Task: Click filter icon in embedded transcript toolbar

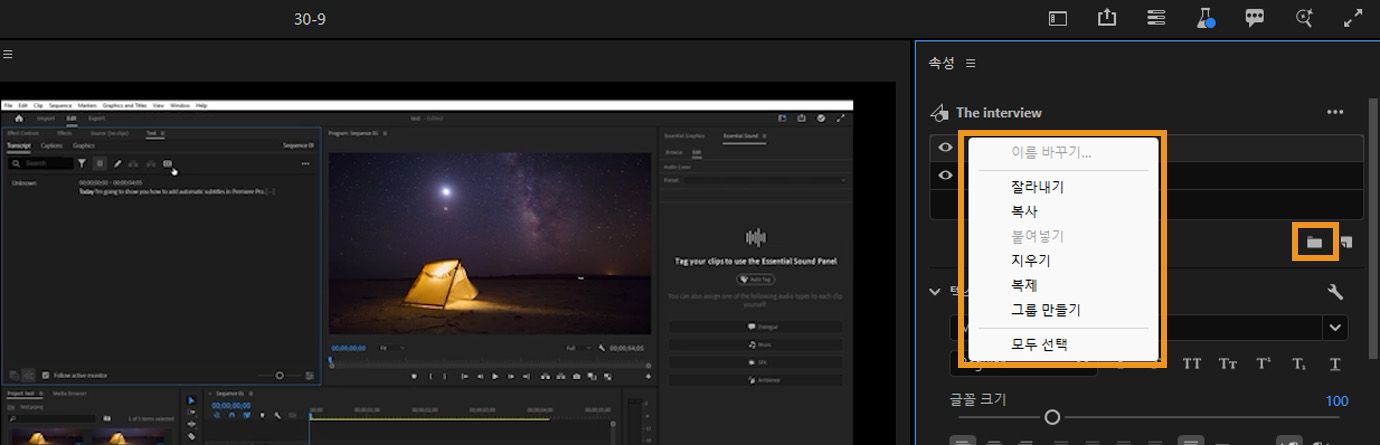Action: pyautogui.click(x=83, y=163)
